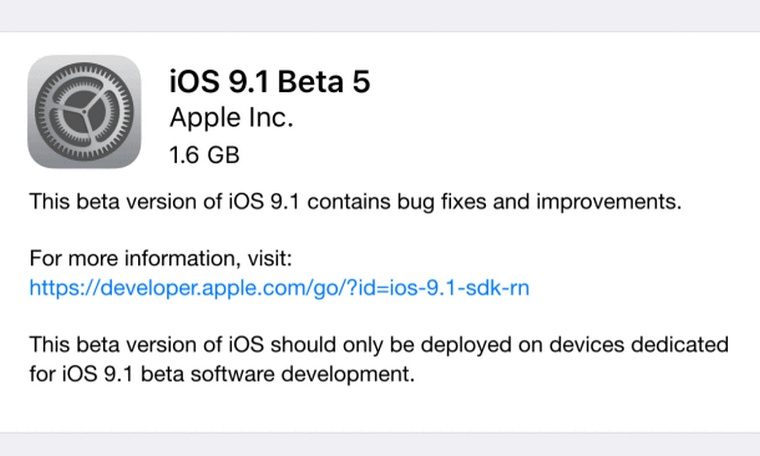This screenshot has width=760, height=456.
Task: Click the "For more information, visit:" text
Action: [161, 259]
